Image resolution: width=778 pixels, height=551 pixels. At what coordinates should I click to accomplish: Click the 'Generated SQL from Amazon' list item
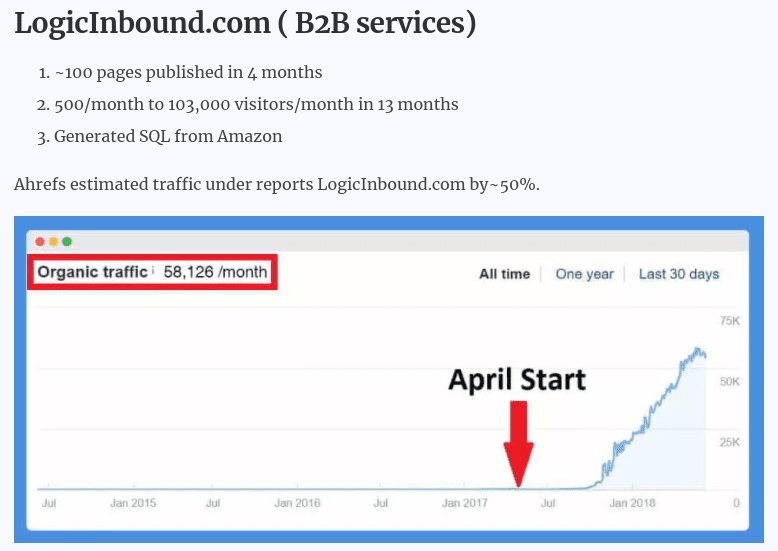tap(168, 136)
